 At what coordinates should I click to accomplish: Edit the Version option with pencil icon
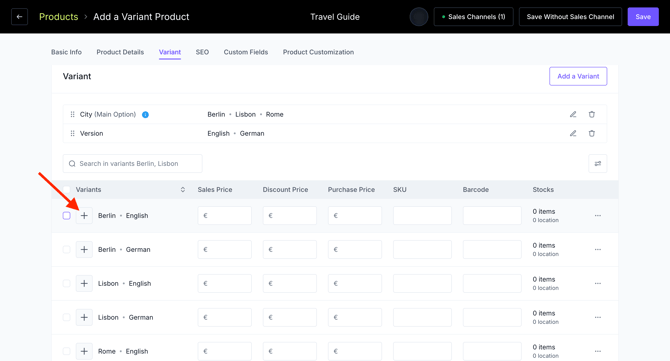(x=573, y=133)
